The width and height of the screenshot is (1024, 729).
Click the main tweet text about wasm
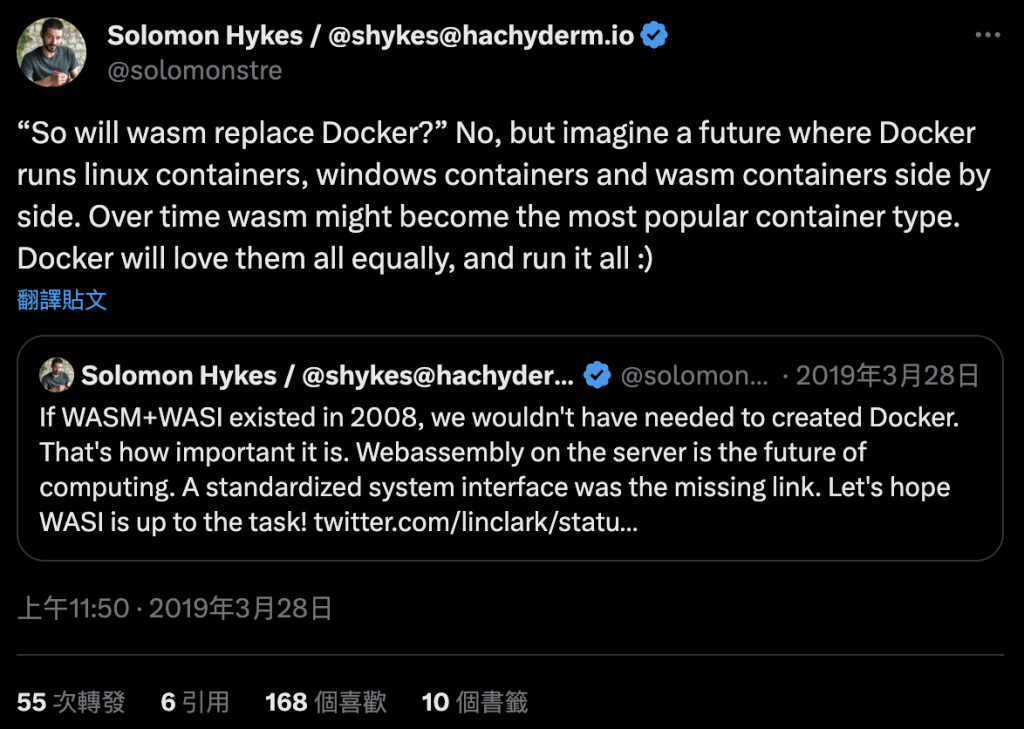500,196
